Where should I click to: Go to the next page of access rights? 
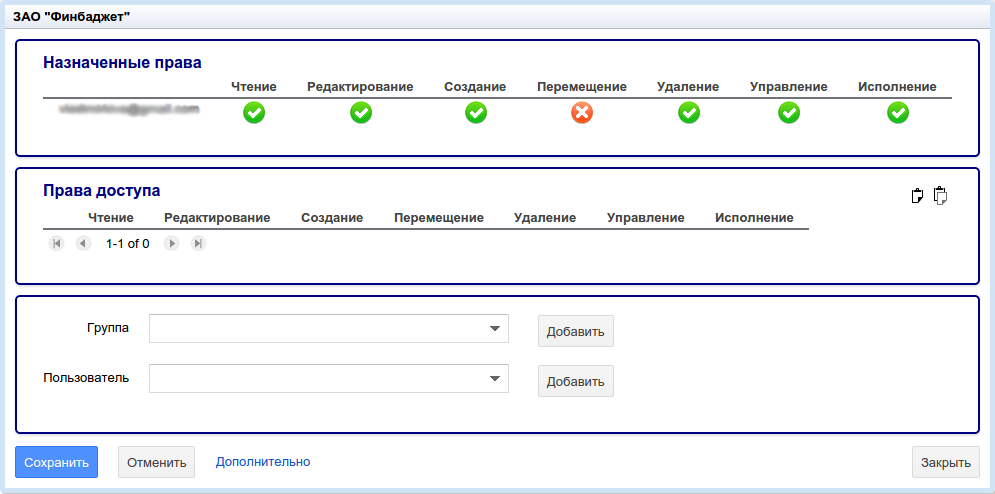coord(172,243)
